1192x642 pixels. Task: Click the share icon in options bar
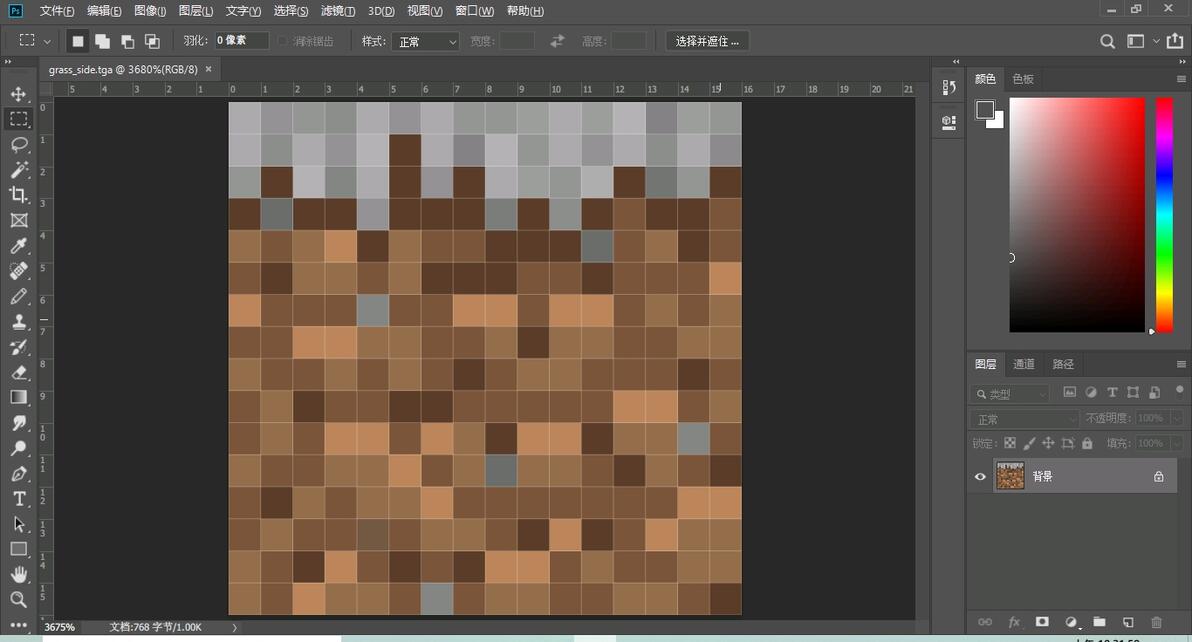pyautogui.click(x=1175, y=41)
